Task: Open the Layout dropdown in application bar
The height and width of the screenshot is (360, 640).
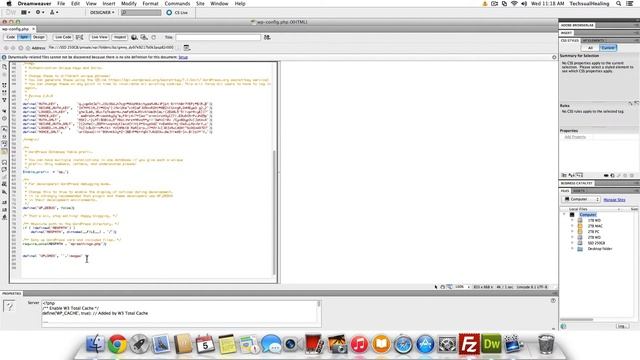Action: [26, 12]
